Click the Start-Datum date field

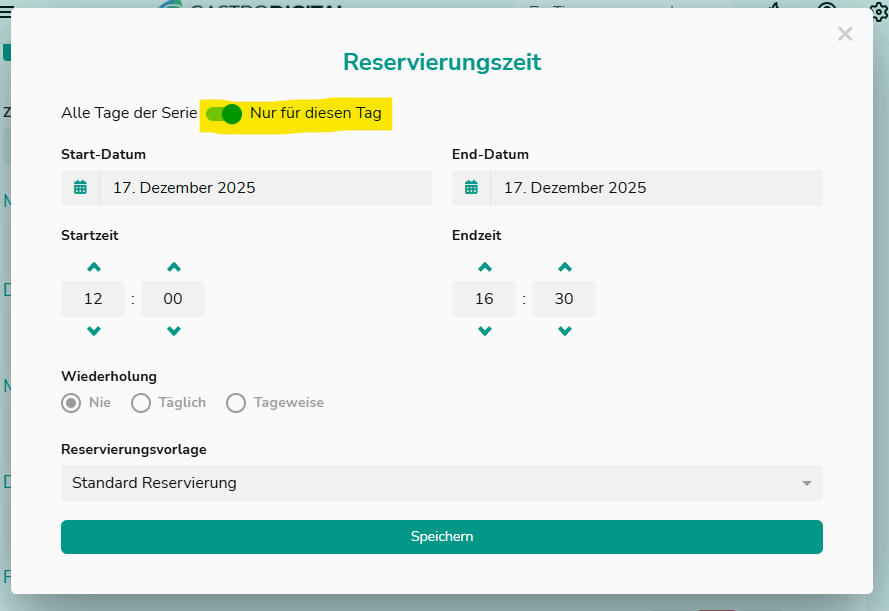pyautogui.click(x=265, y=188)
